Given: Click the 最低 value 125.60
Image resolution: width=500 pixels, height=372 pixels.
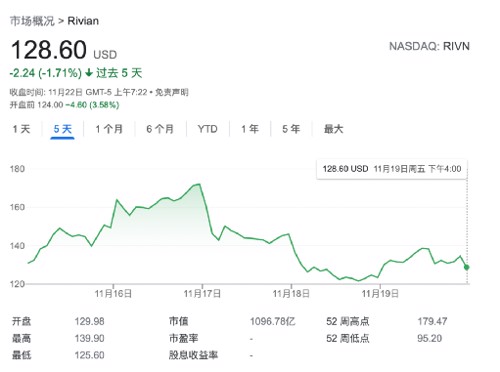Looking at the screenshot, I should (x=89, y=355).
